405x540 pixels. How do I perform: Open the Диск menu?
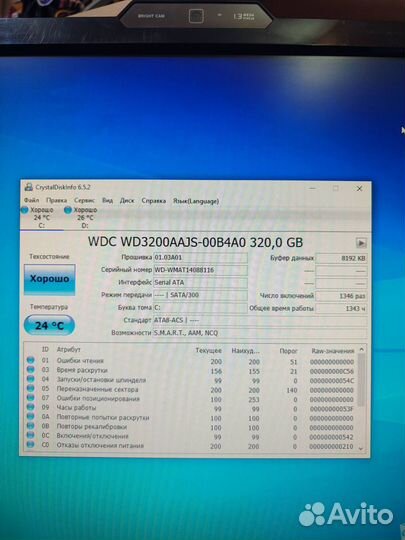[127, 200]
